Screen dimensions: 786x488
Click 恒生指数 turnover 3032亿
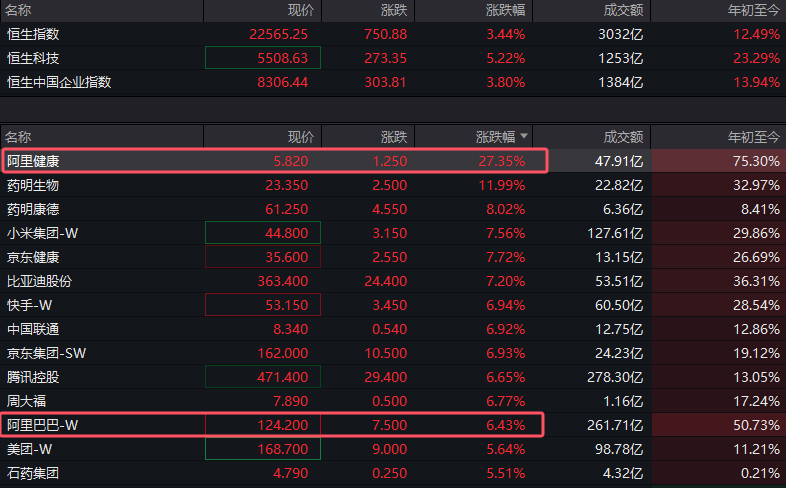click(x=621, y=34)
